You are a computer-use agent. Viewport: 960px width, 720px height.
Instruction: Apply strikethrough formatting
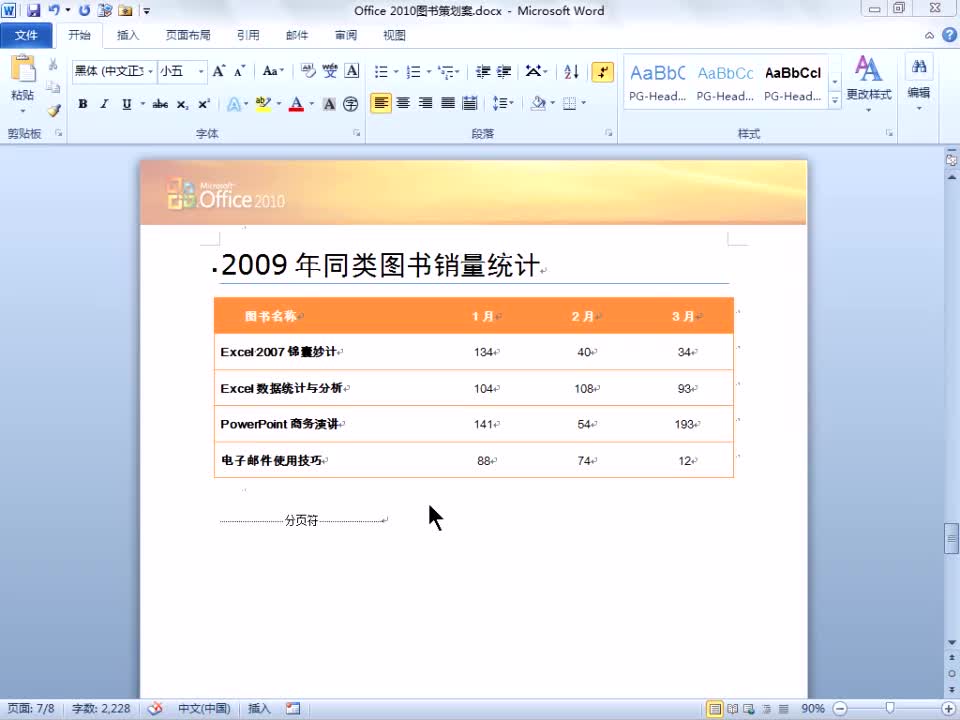click(160, 104)
